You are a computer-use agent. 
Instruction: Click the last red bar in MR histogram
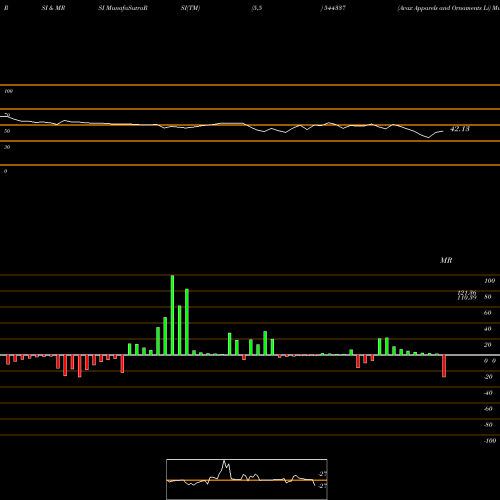[444, 366]
